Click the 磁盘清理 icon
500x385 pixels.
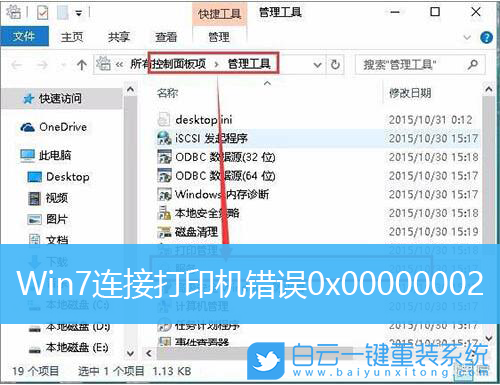coord(164,231)
